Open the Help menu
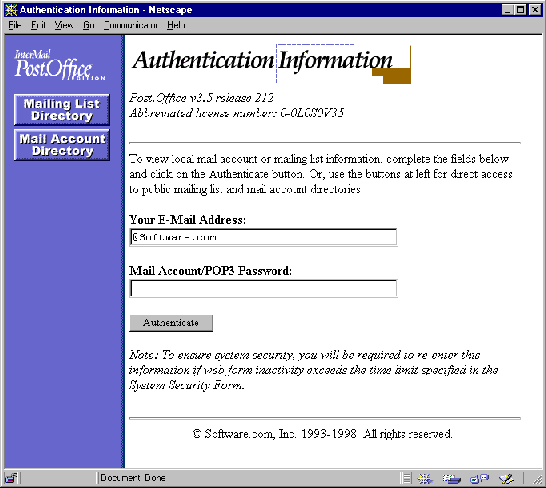The width and height of the screenshot is (546, 488). (176, 25)
